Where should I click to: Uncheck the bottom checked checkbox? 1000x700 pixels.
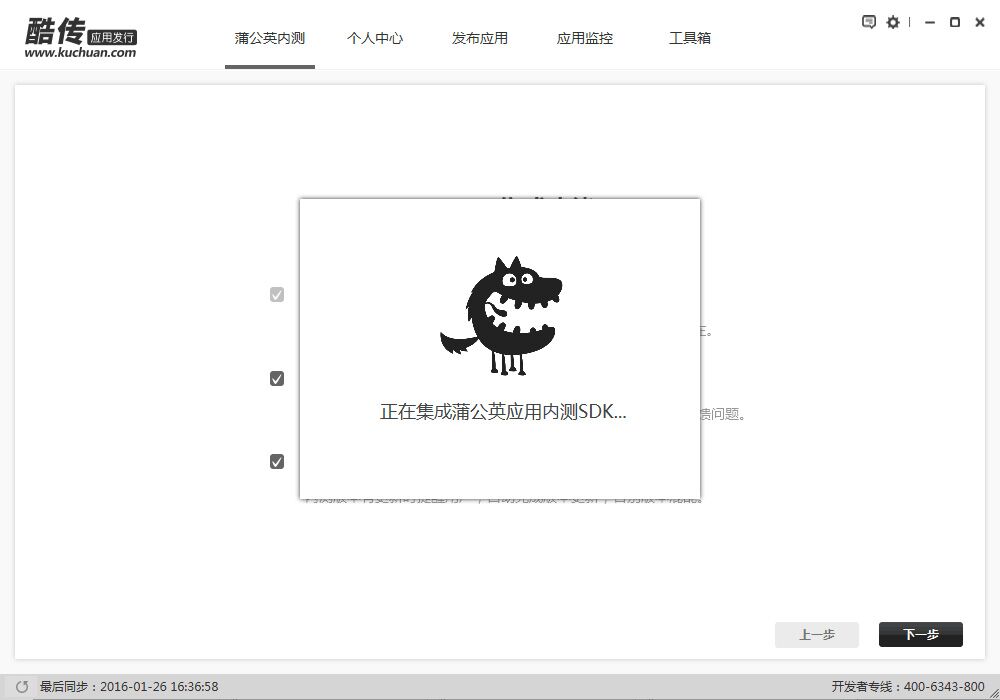[x=276, y=461]
